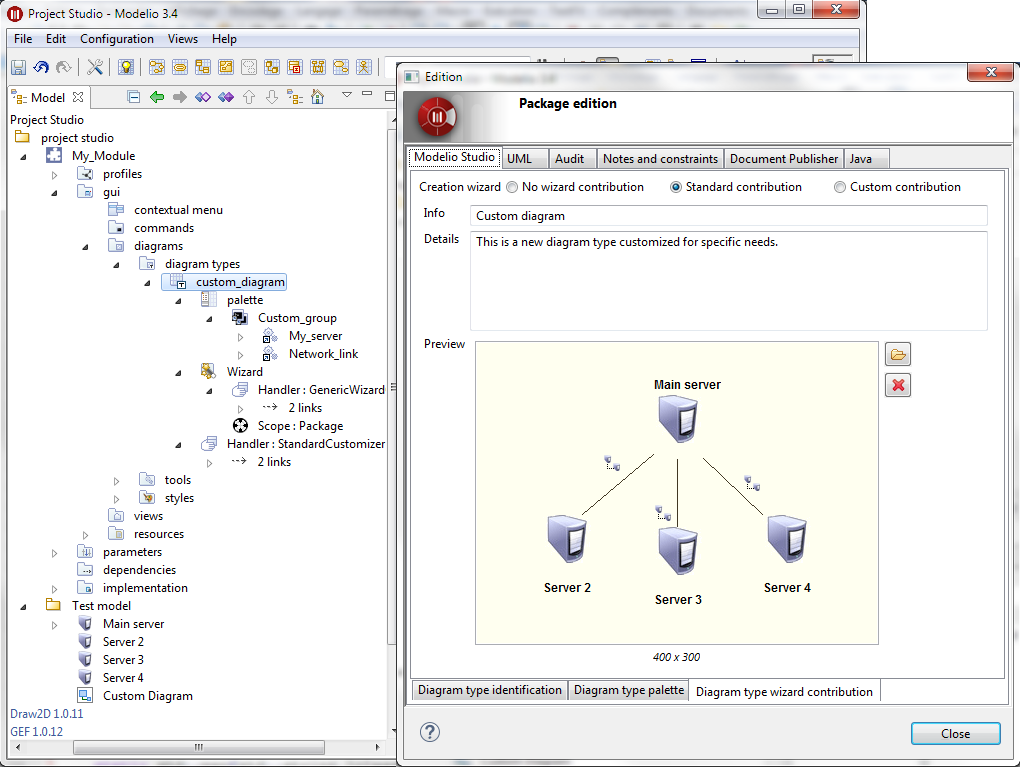1020x770 pixels.
Task: Click the down arrow icon in Model view
Action: [x=272, y=98]
